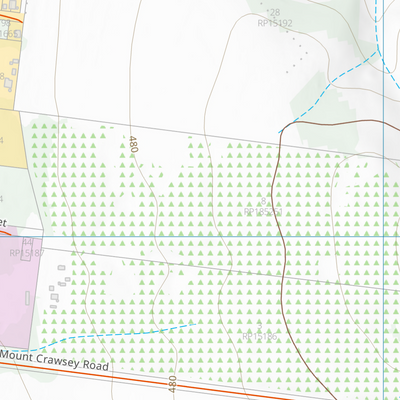Select lot 3 RP15186 parcel label
The height and width of the screenshot is (400, 400).
pyautogui.click(x=260, y=331)
